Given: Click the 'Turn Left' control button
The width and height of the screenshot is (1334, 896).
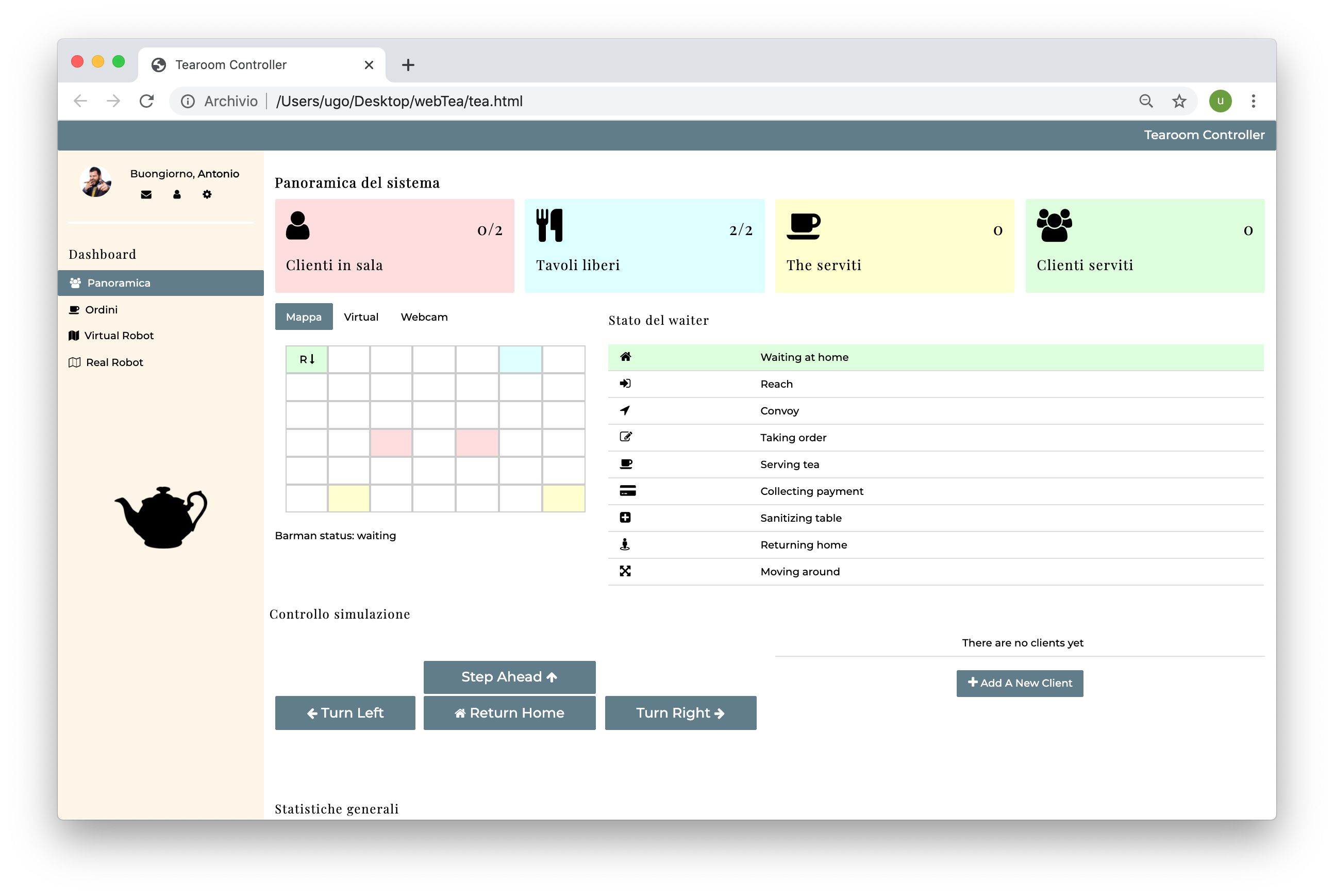Looking at the screenshot, I should click(x=345, y=712).
